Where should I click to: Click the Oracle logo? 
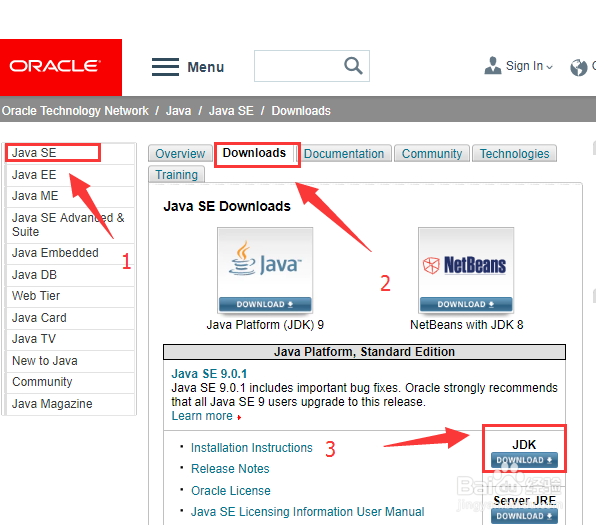point(61,67)
